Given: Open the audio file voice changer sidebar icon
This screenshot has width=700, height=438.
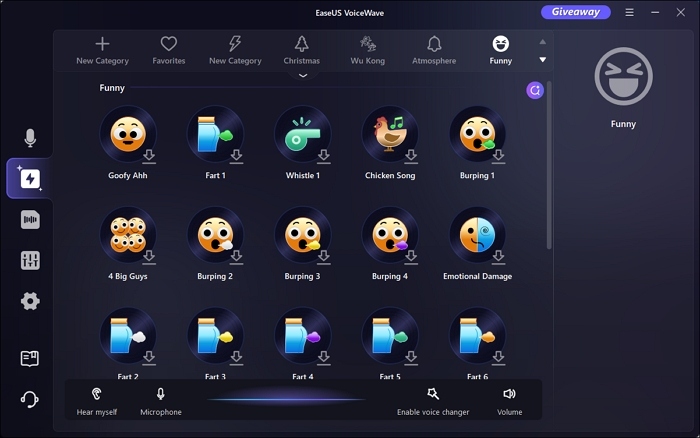Looking at the screenshot, I should [30, 220].
